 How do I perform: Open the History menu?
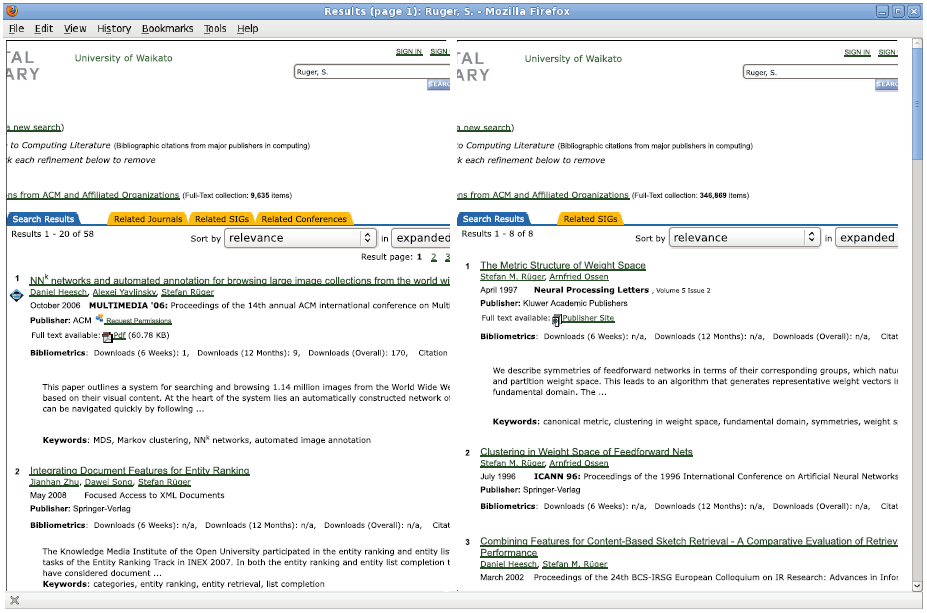coord(114,28)
